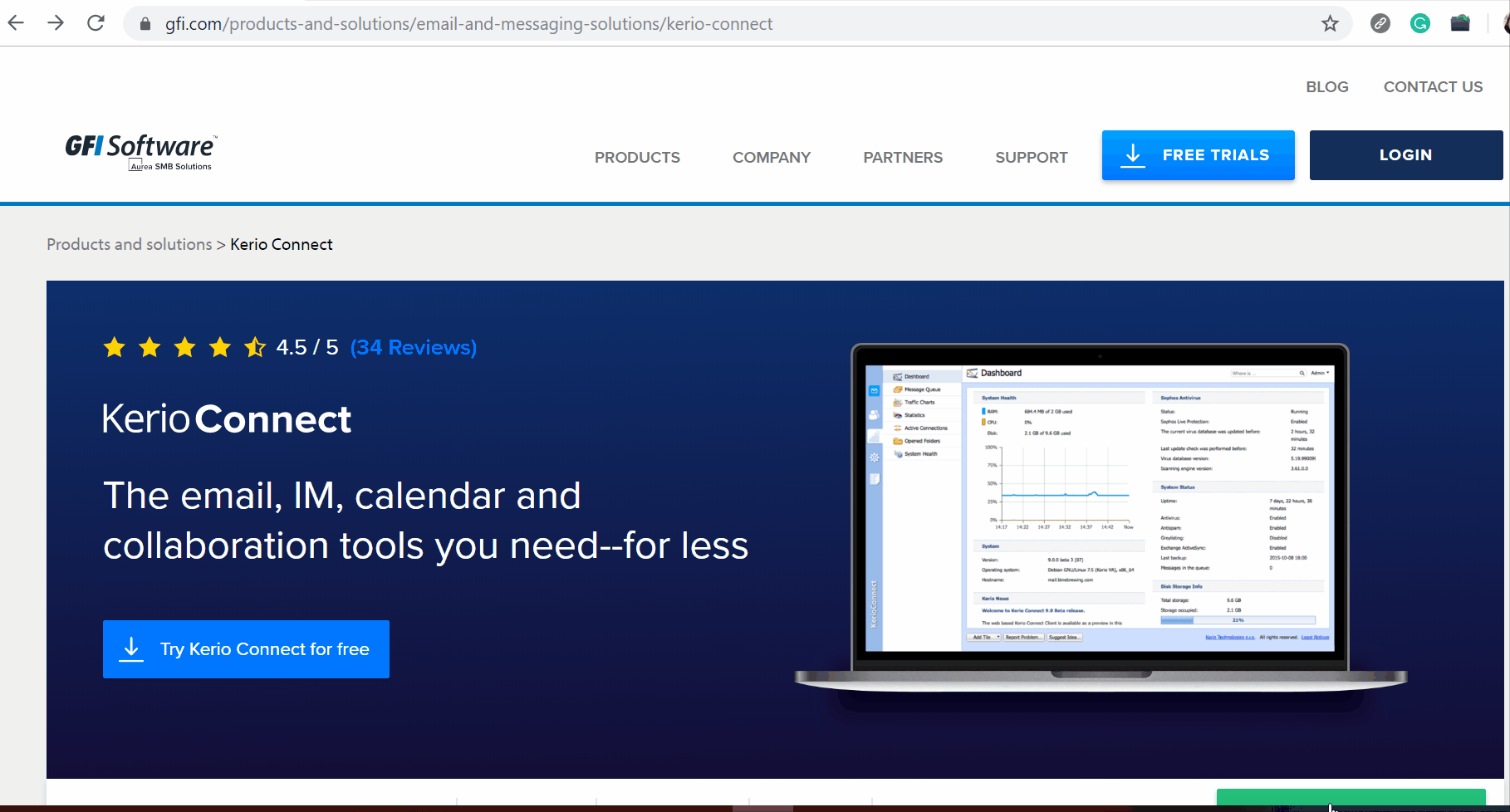Click Try Kerio Connect for free button
The height and width of the screenshot is (812, 1510).
click(x=246, y=649)
